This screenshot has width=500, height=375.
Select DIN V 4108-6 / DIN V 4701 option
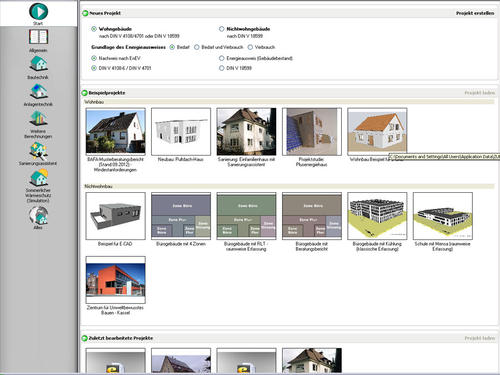94,68
